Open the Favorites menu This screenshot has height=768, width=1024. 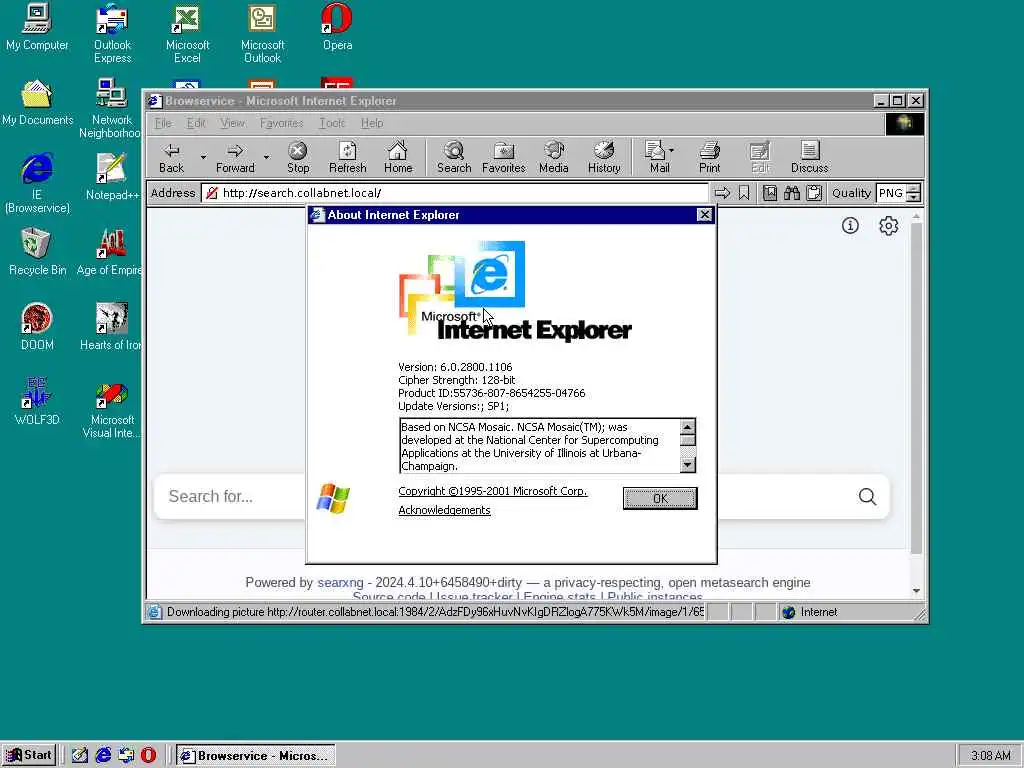click(x=281, y=123)
